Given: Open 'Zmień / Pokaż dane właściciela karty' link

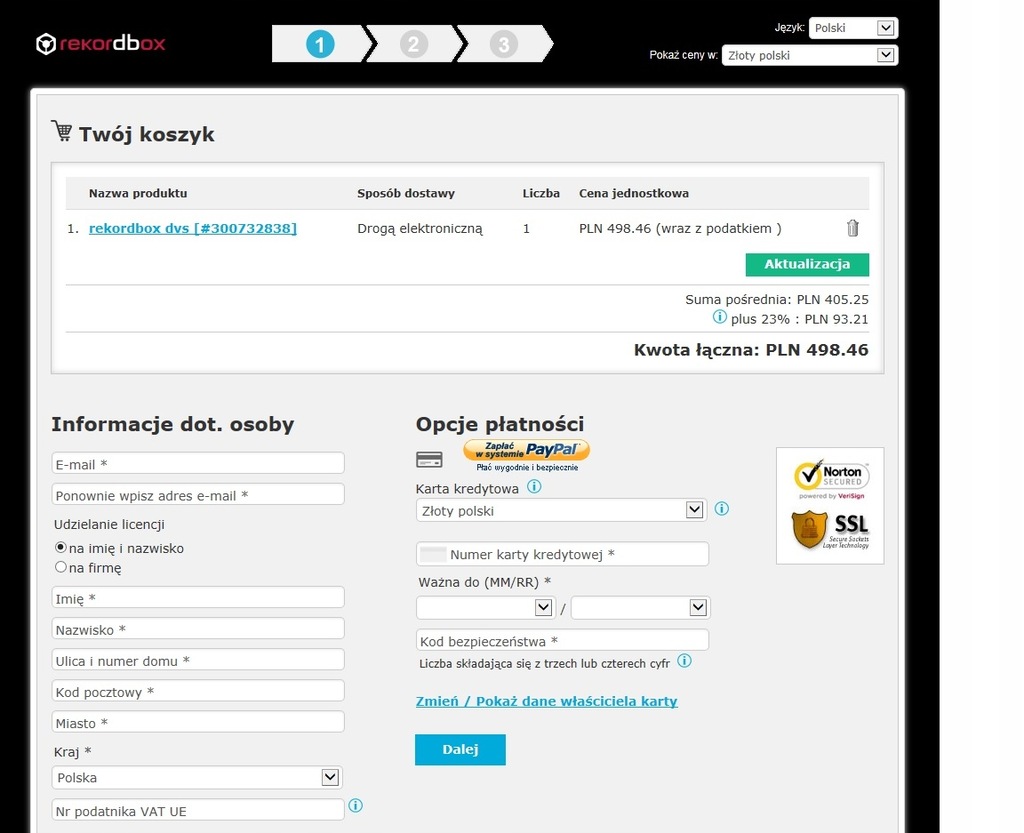Looking at the screenshot, I should click(x=547, y=701).
